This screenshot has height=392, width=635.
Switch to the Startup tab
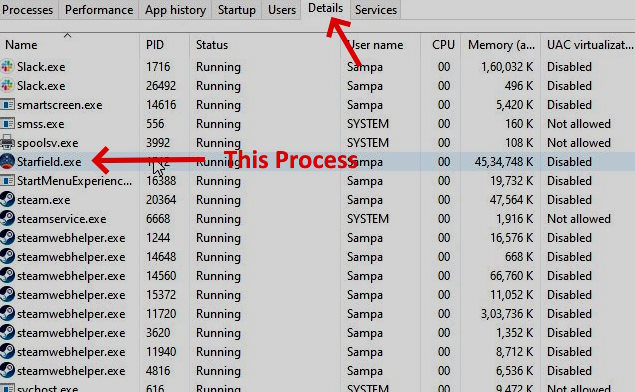pos(237,10)
